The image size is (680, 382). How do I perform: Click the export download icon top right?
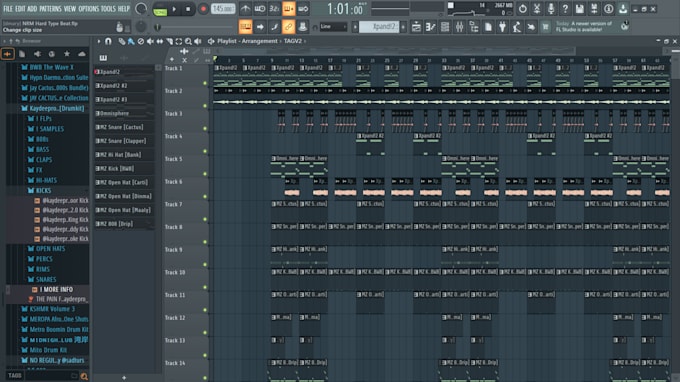tap(623, 9)
